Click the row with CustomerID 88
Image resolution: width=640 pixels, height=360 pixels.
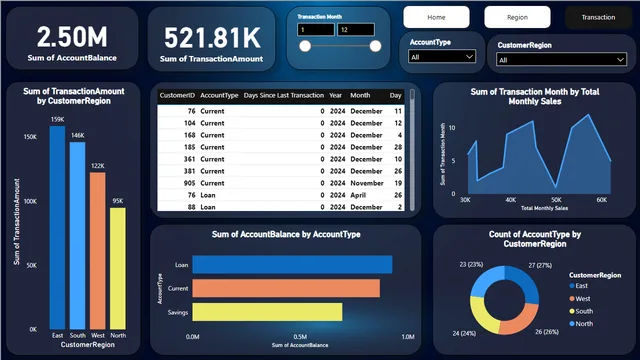pos(281,207)
